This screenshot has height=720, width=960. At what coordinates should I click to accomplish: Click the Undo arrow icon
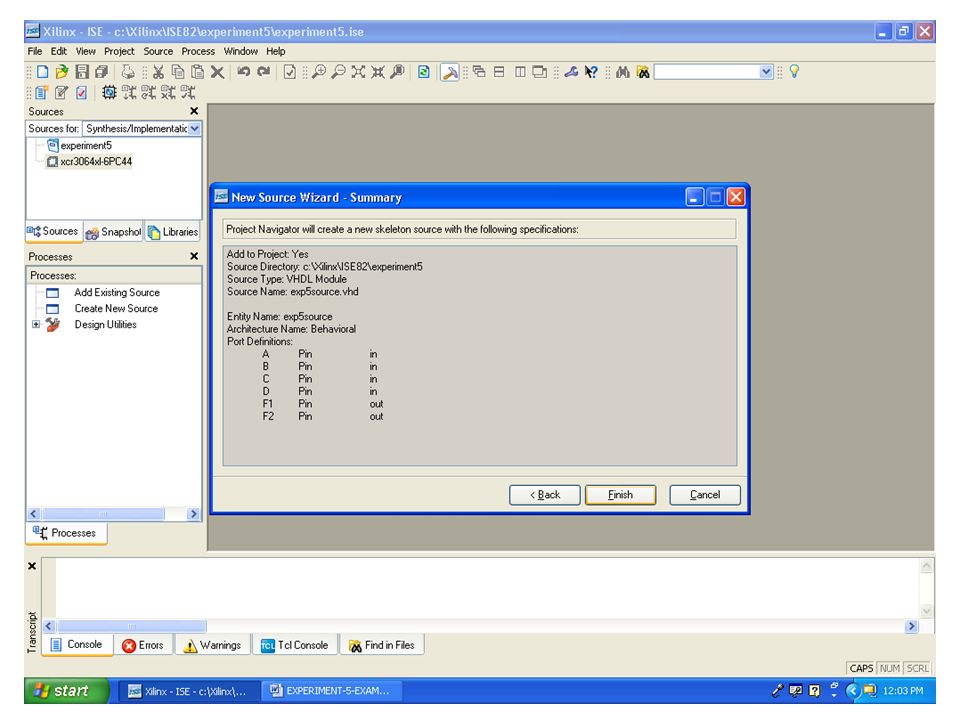(x=244, y=72)
